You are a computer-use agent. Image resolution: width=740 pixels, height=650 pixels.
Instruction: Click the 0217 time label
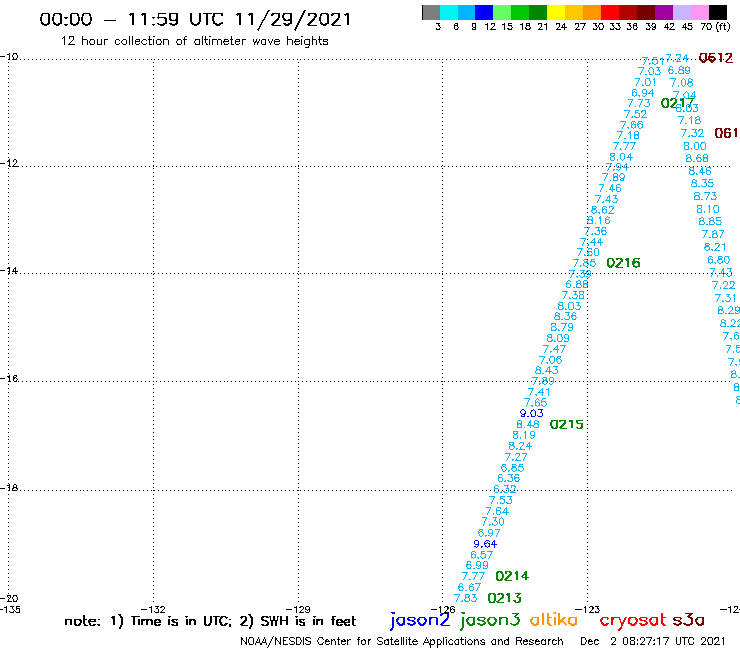678,103
